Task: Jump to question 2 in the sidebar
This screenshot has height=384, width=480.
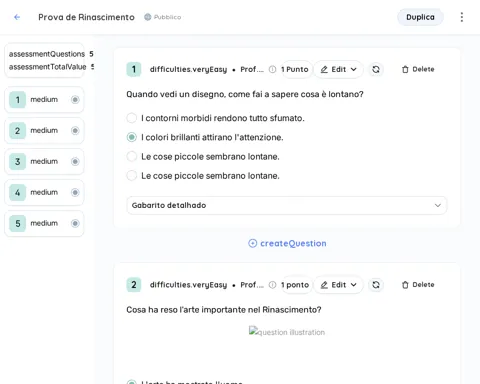Action: 44,130
